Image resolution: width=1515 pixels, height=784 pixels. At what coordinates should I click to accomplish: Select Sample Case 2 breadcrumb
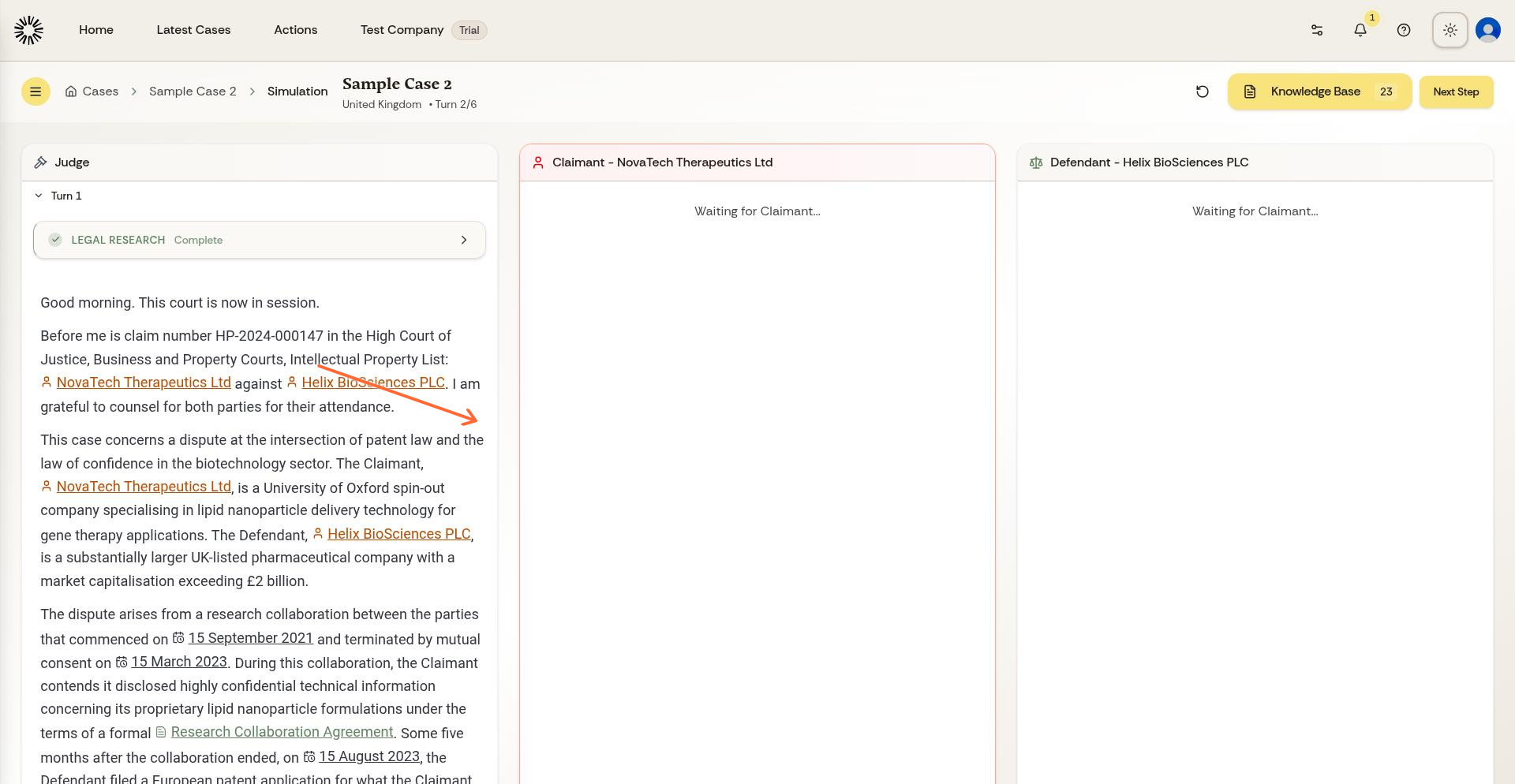point(193,91)
